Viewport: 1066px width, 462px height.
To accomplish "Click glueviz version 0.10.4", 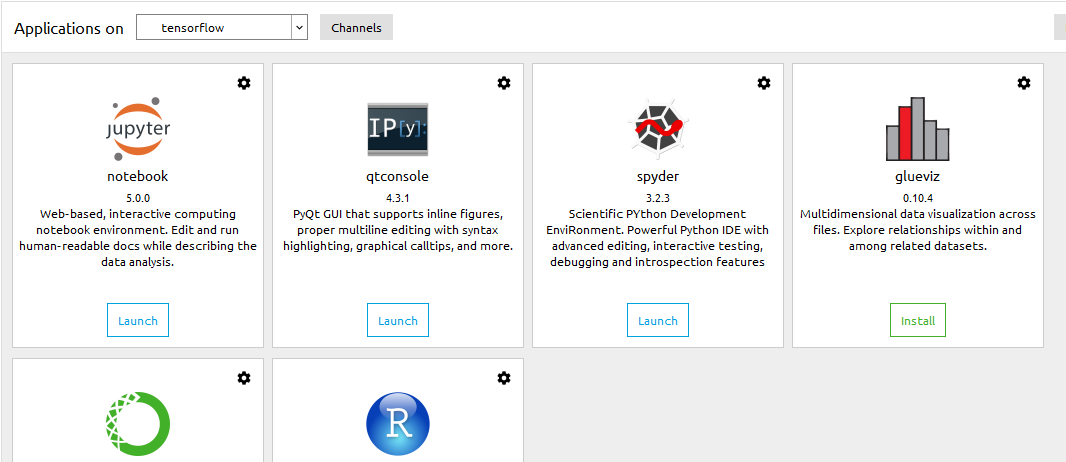I will pyautogui.click(x=918, y=198).
